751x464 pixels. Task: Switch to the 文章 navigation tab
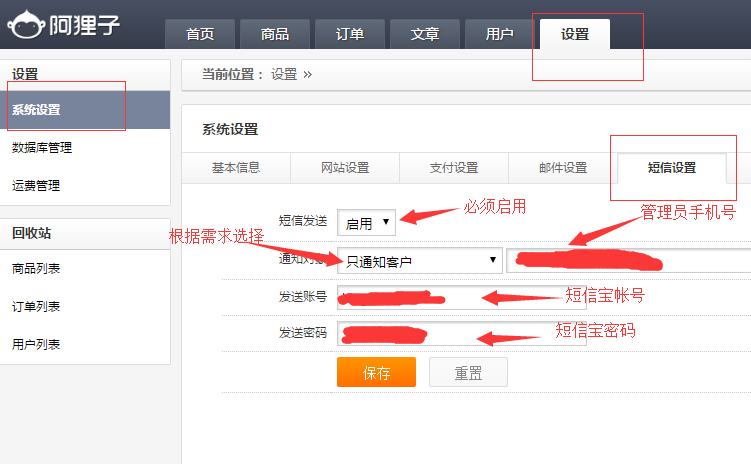[x=425, y=34]
